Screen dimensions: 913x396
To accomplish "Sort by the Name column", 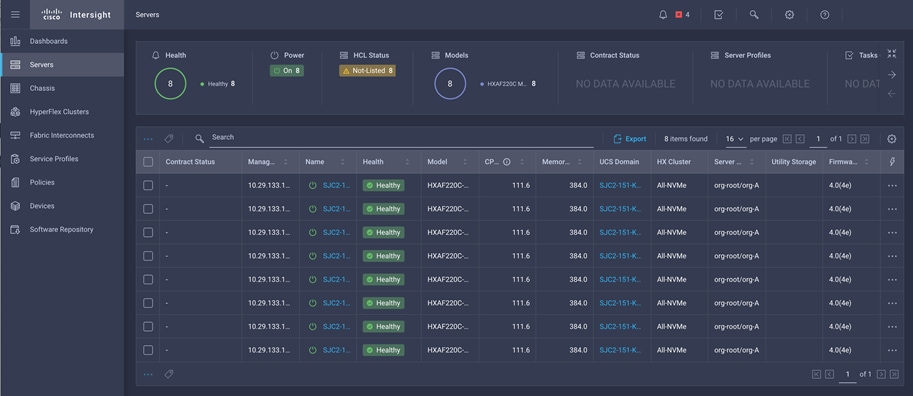I will [x=342, y=162].
